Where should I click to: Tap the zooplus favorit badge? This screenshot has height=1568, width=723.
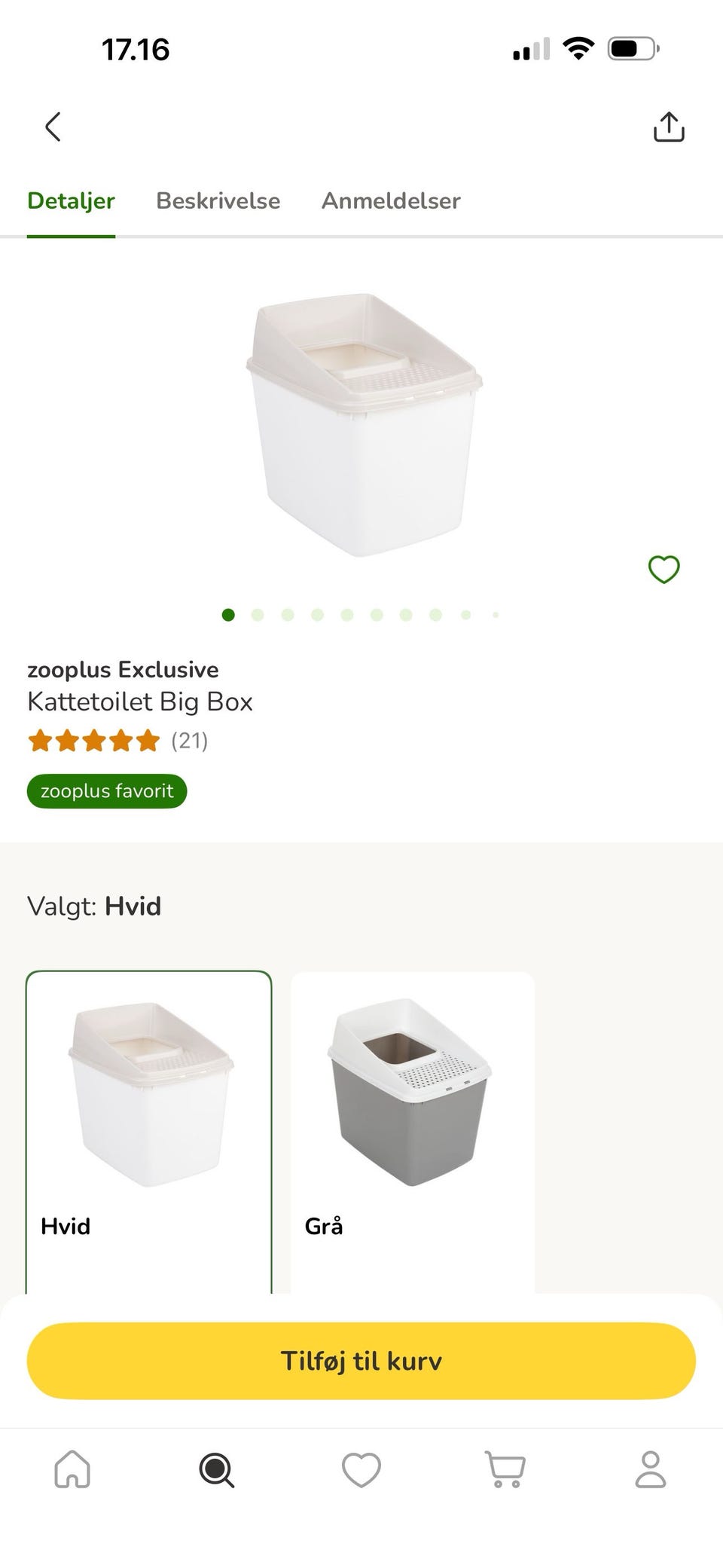pyautogui.click(x=107, y=791)
